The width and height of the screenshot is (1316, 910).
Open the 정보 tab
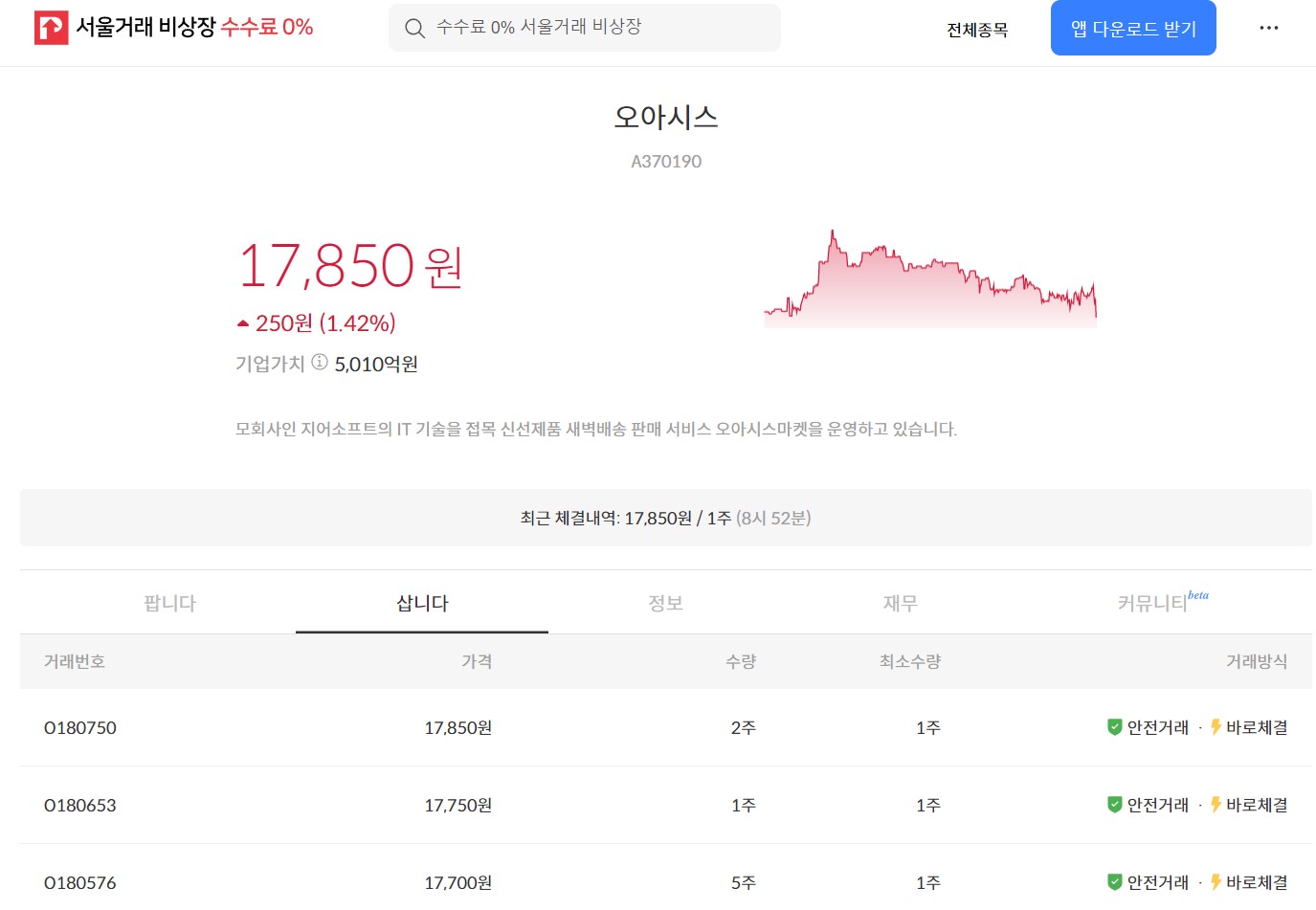point(665,603)
